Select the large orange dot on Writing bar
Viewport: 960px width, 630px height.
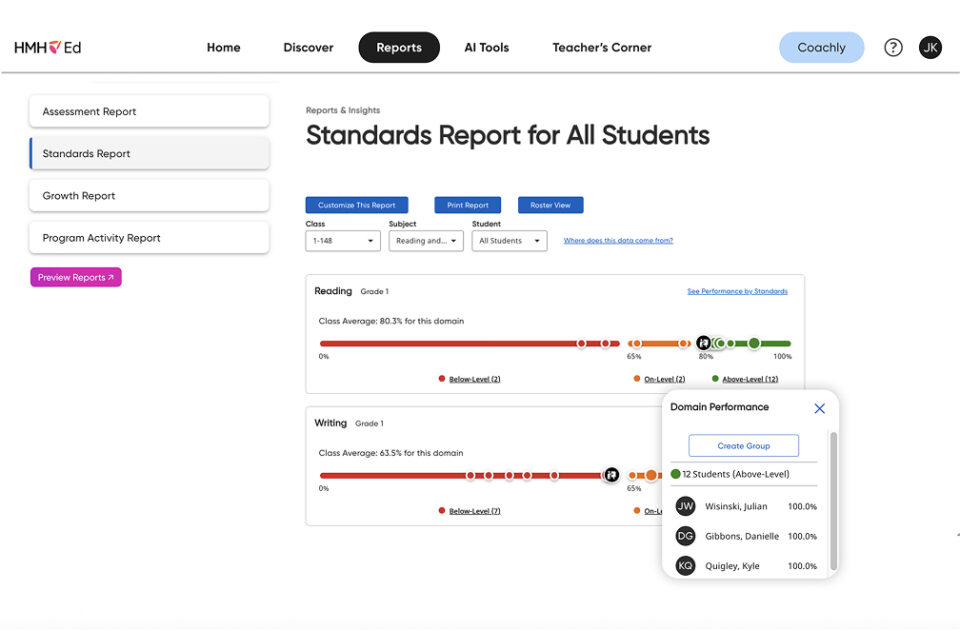point(651,475)
